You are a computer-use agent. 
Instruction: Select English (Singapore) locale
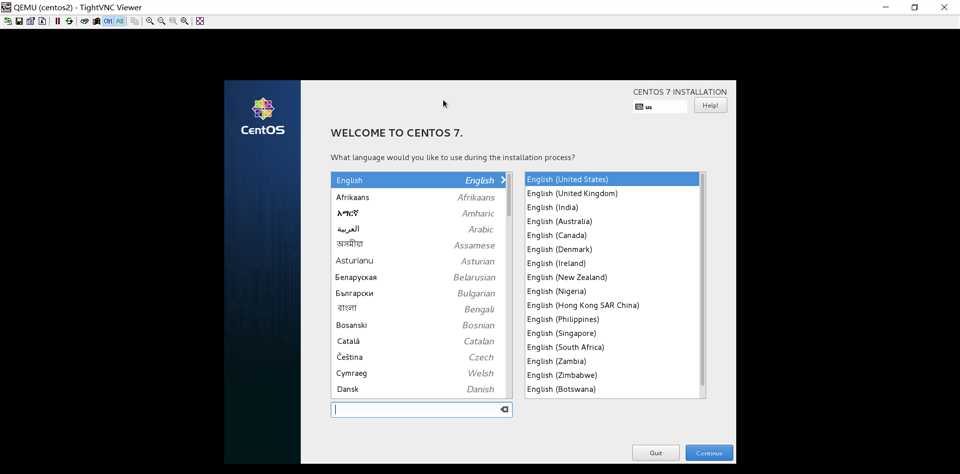[612, 333]
